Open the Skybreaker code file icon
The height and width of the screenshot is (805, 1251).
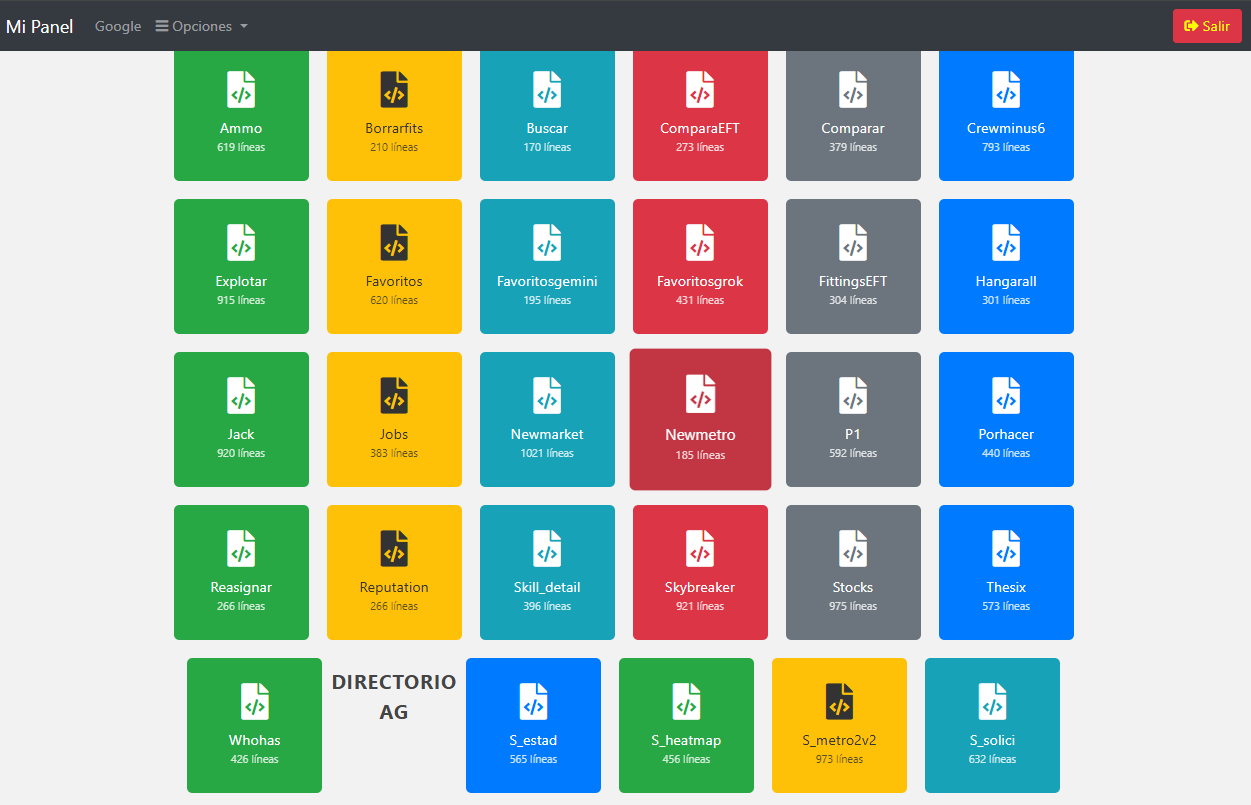(700, 549)
